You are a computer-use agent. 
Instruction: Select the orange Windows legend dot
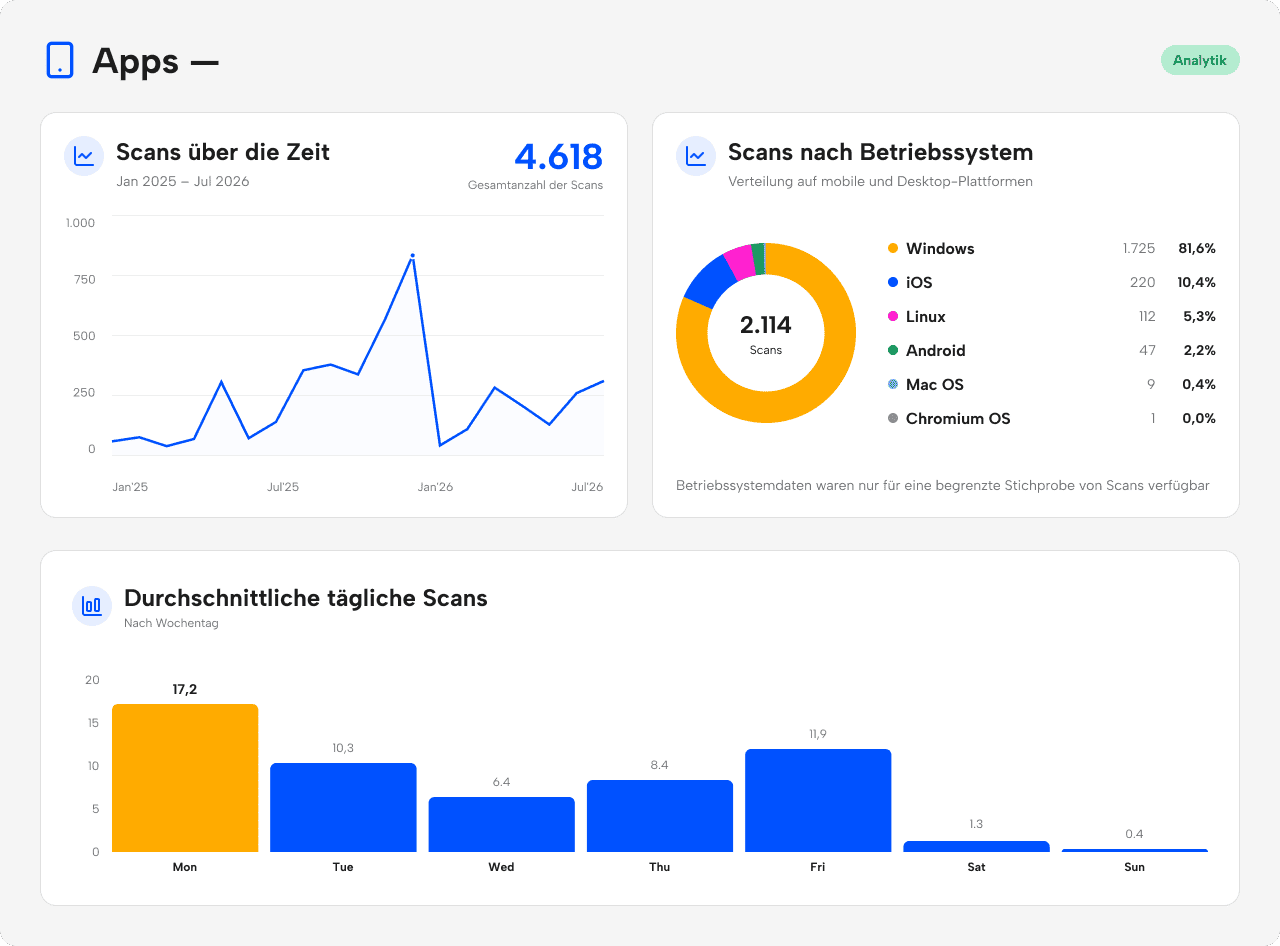893,248
